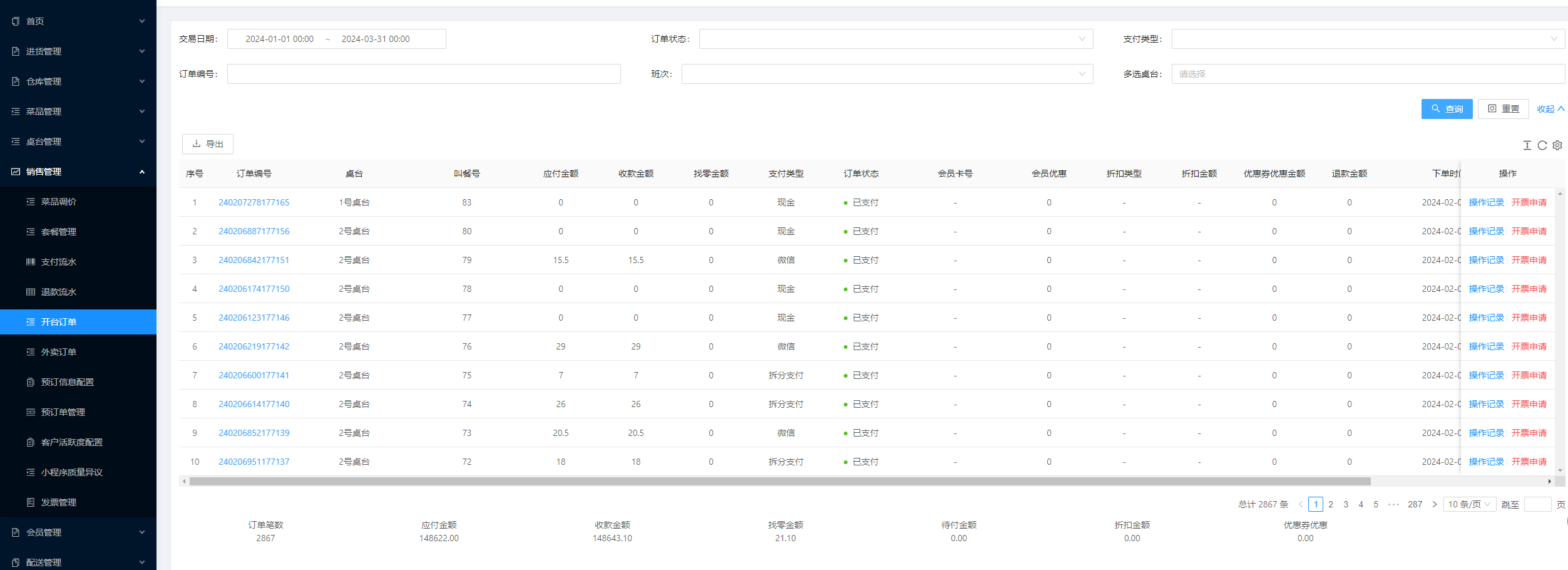Click the 桌台管理 sidebar icon
The image size is (1568, 570).
tap(16, 142)
